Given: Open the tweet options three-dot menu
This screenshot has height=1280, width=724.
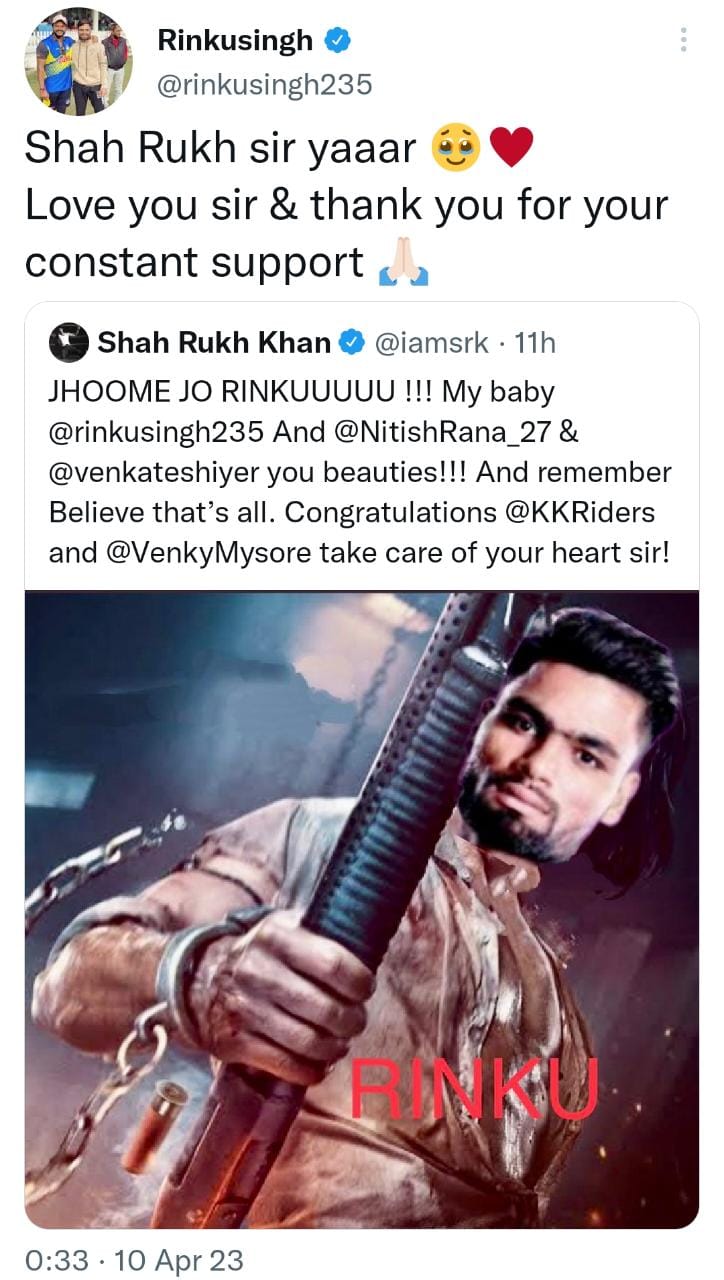Looking at the screenshot, I should coord(685,39).
